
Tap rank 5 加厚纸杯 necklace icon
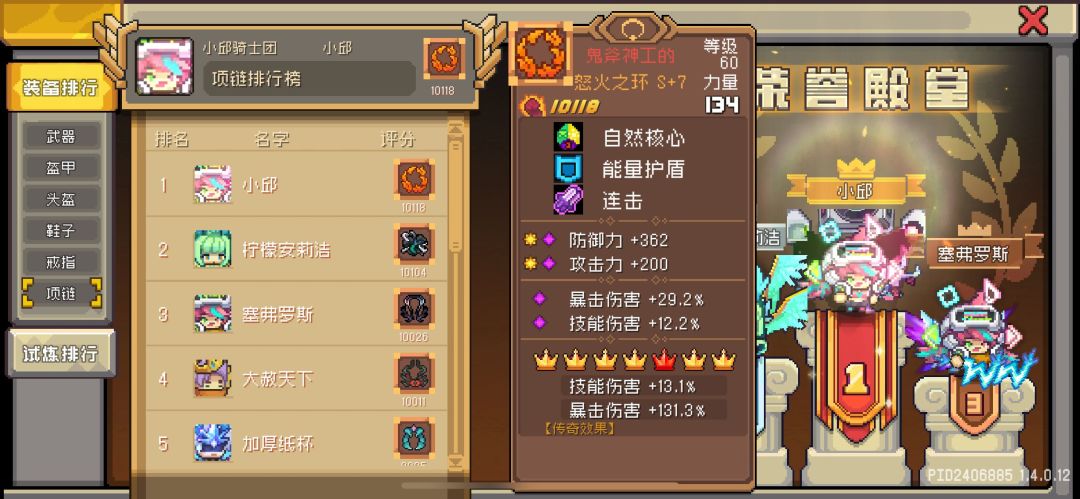[414, 438]
